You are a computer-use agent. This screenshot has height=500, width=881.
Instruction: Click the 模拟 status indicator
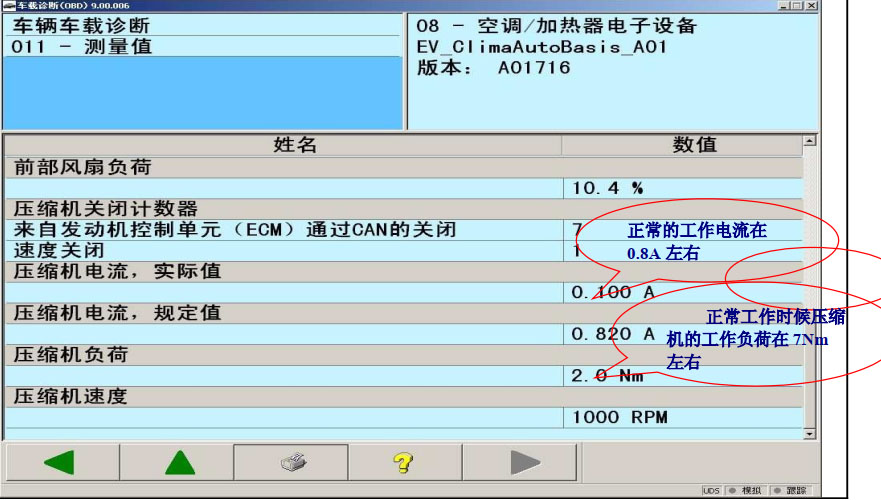746,490
